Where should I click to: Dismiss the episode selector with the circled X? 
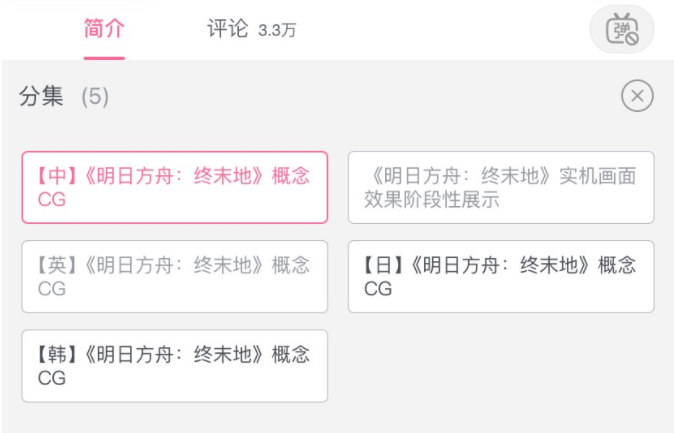[x=637, y=95]
